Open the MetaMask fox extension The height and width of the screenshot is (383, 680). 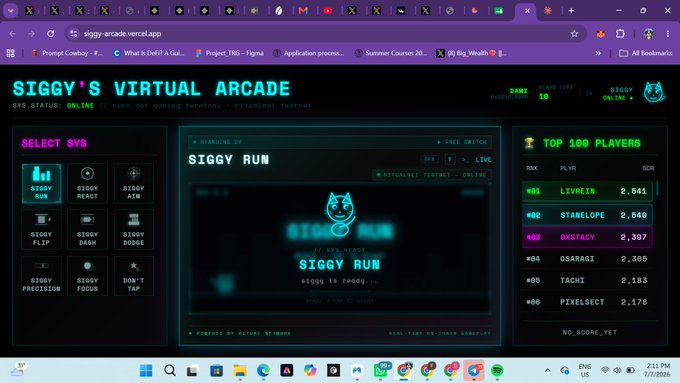601,33
